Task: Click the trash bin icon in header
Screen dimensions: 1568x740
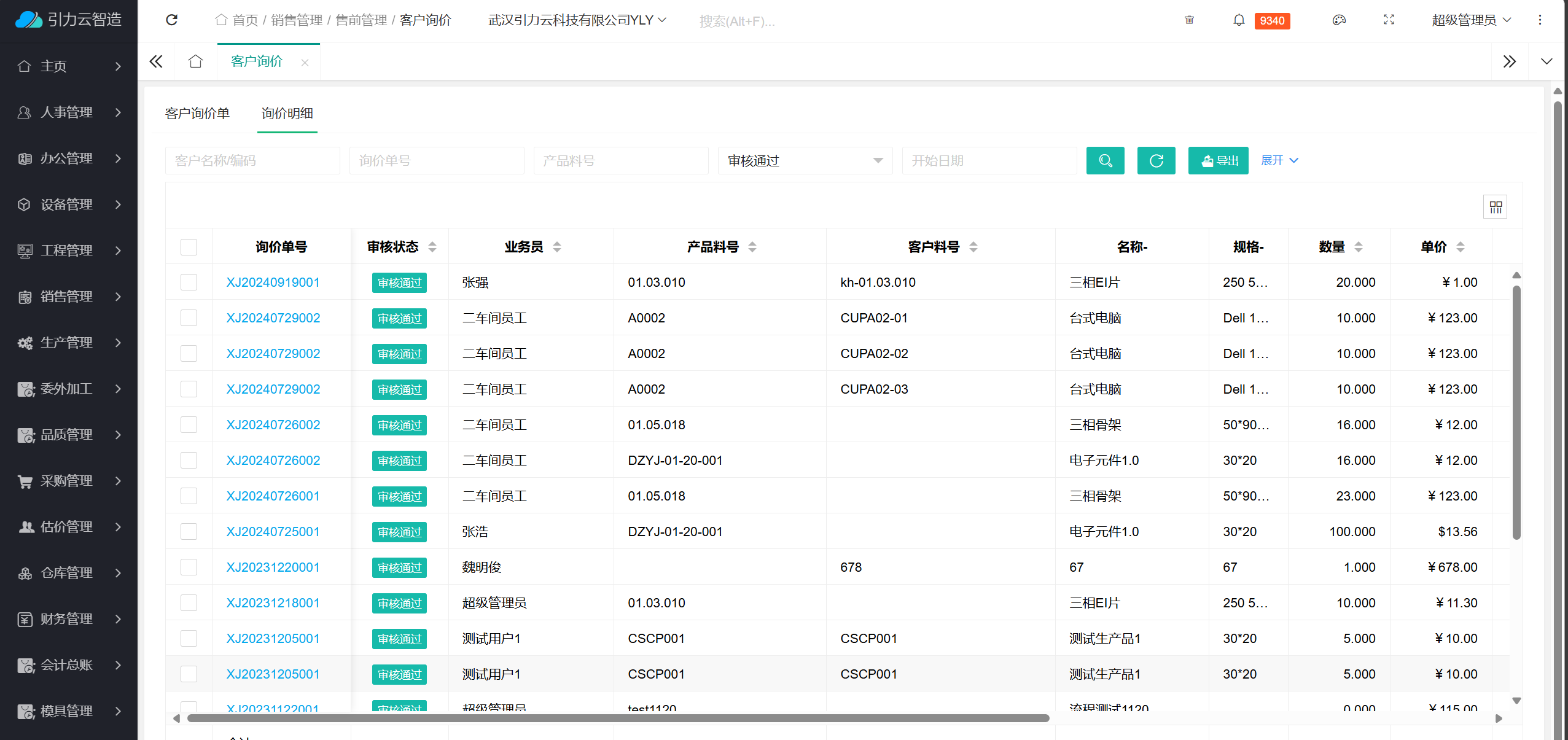Action: (1189, 20)
